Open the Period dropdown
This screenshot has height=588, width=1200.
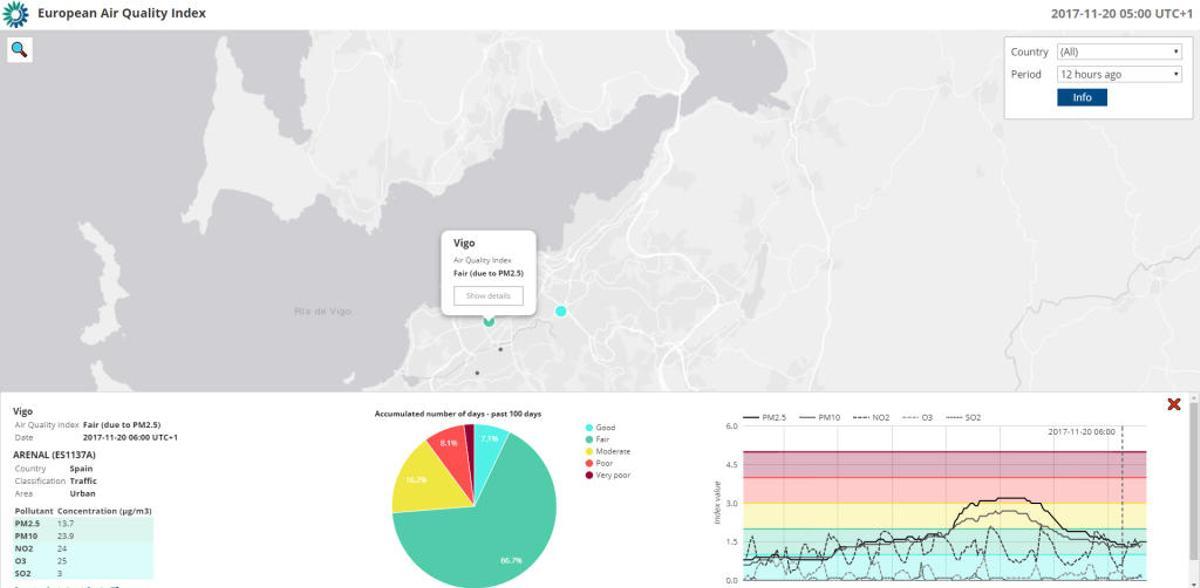tap(1120, 74)
